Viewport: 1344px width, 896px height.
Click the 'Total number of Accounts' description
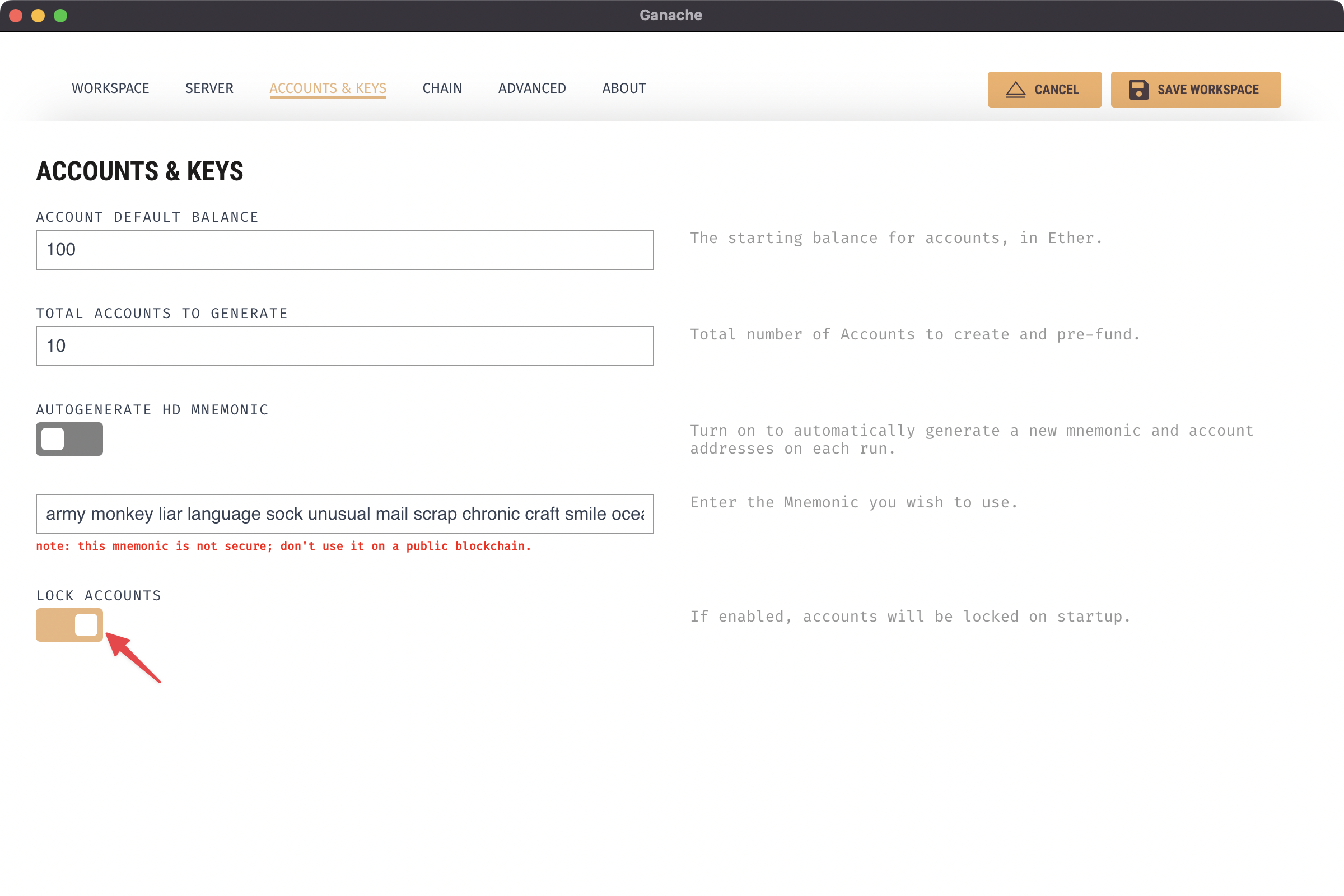click(x=915, y=335)
